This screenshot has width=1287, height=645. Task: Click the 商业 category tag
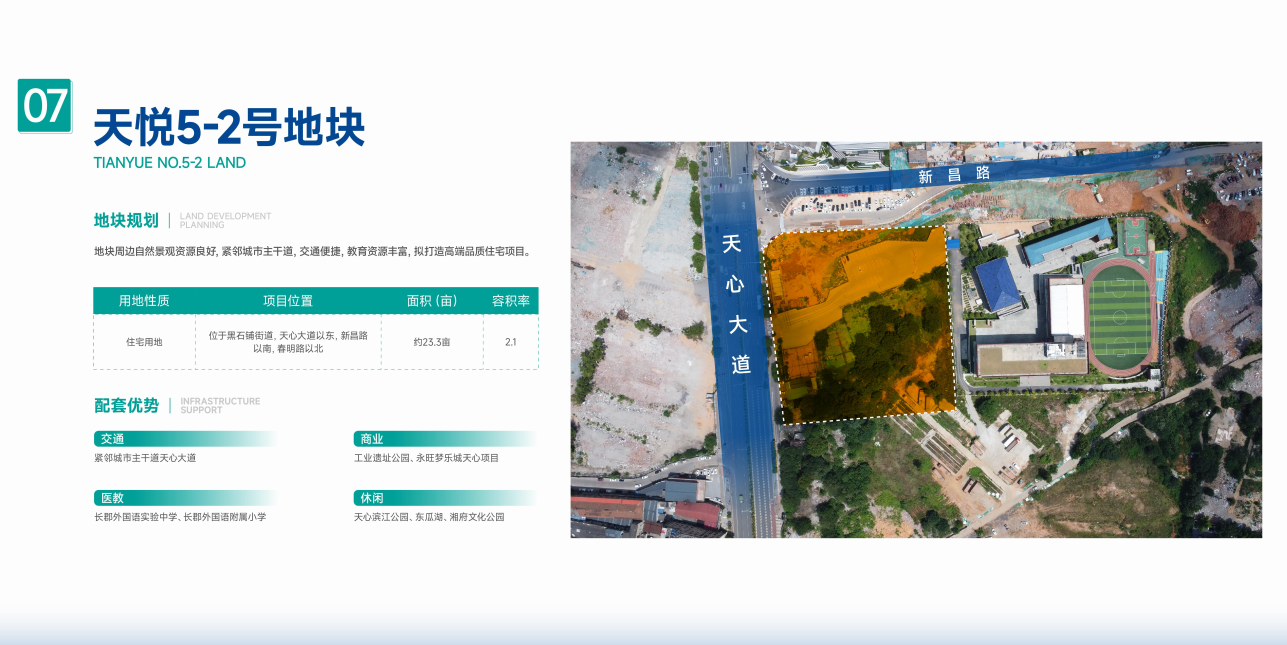(x=371, y=439)
